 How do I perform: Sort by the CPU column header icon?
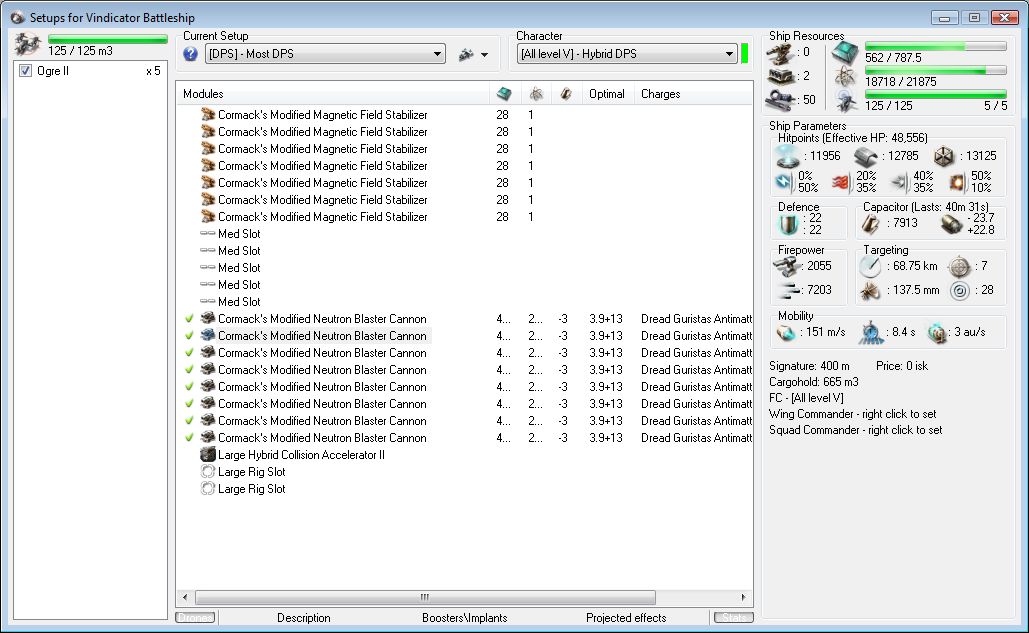click(504, 94)
